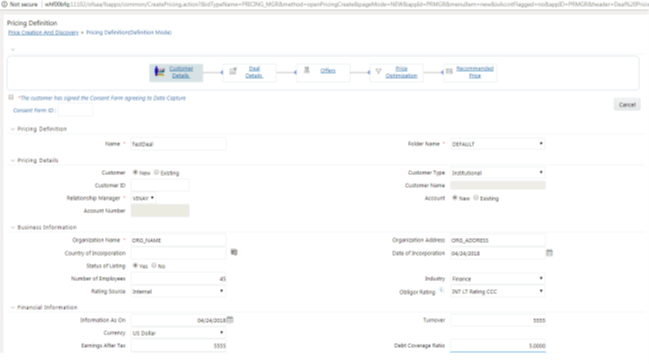Open the Rating Source dropdown

pyautogui.click(x=178, y=292)
